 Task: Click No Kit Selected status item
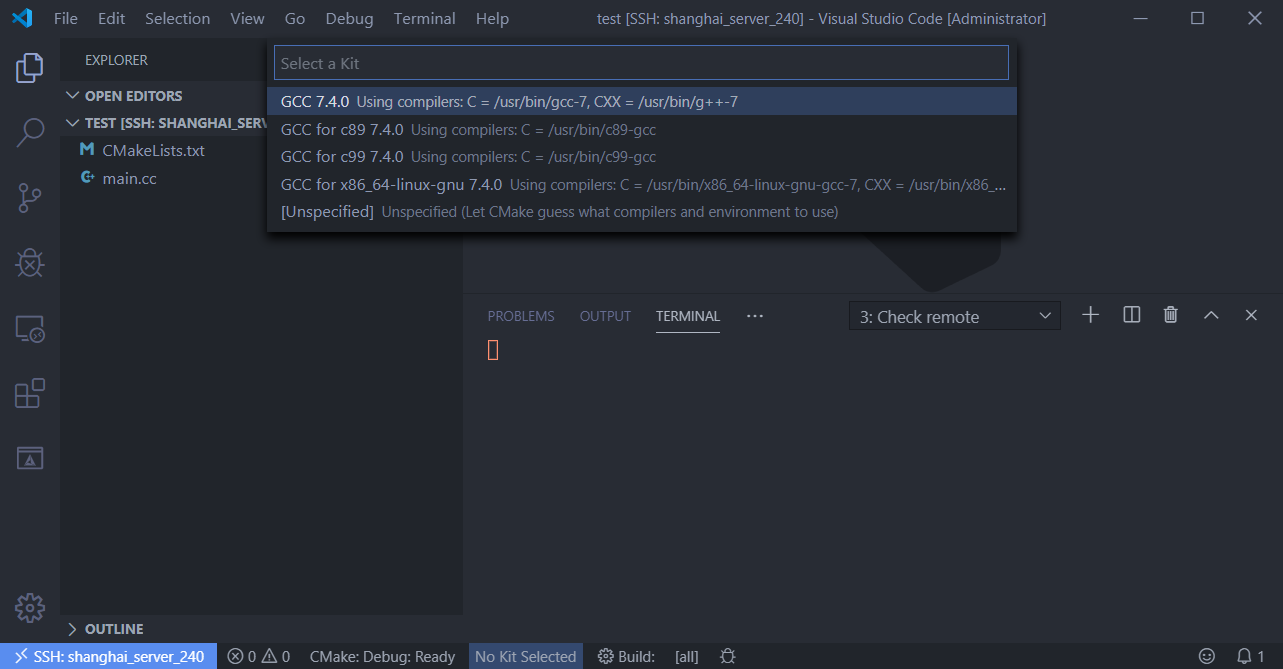(525, 657)
